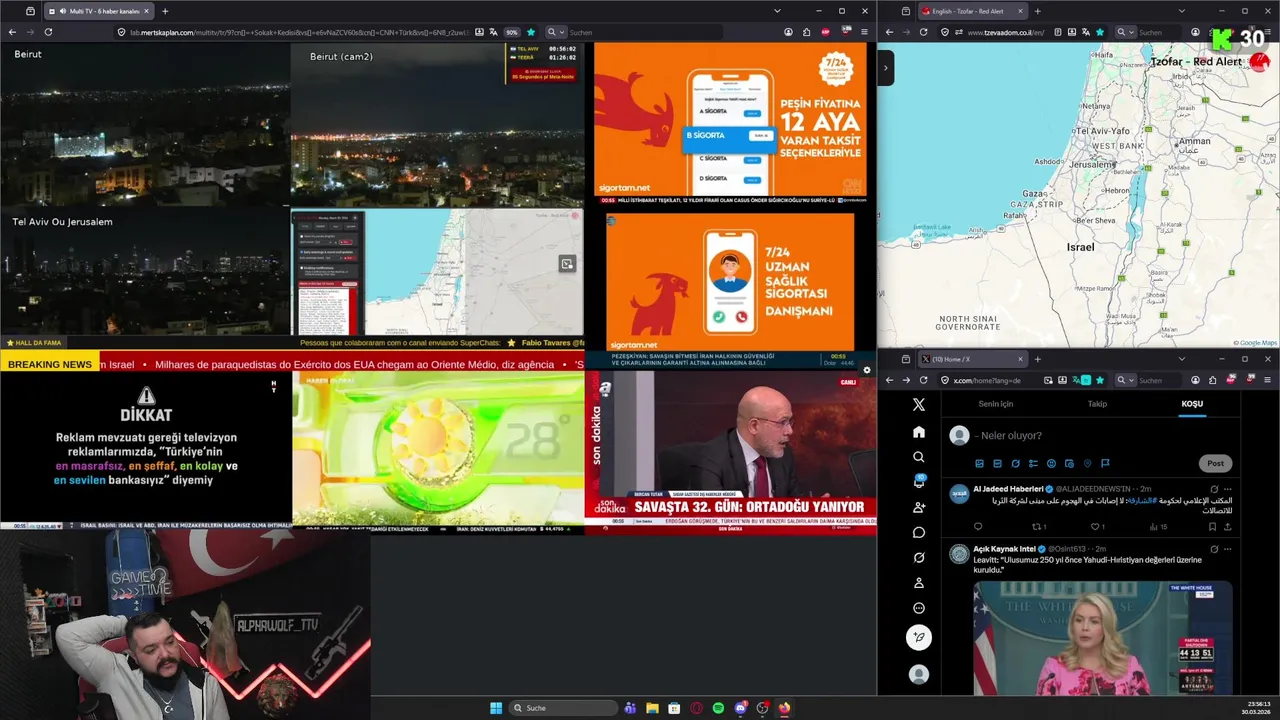Switch to the 'Senin için' X timeline tab
1280x720 pixels.
pyautogui.click(x=995, y=404)
